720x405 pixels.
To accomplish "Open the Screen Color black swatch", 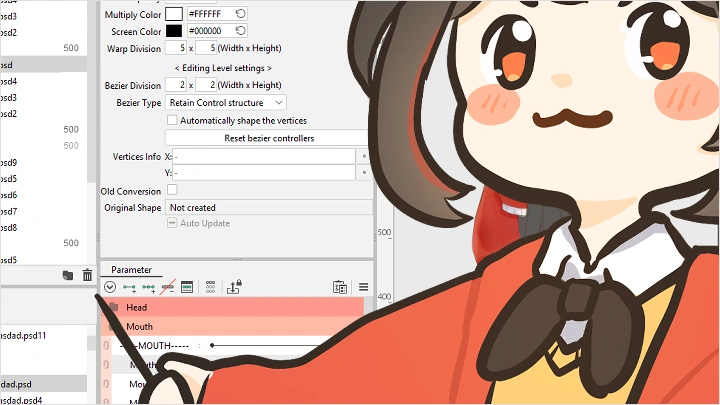I will (x=174, y=31).
